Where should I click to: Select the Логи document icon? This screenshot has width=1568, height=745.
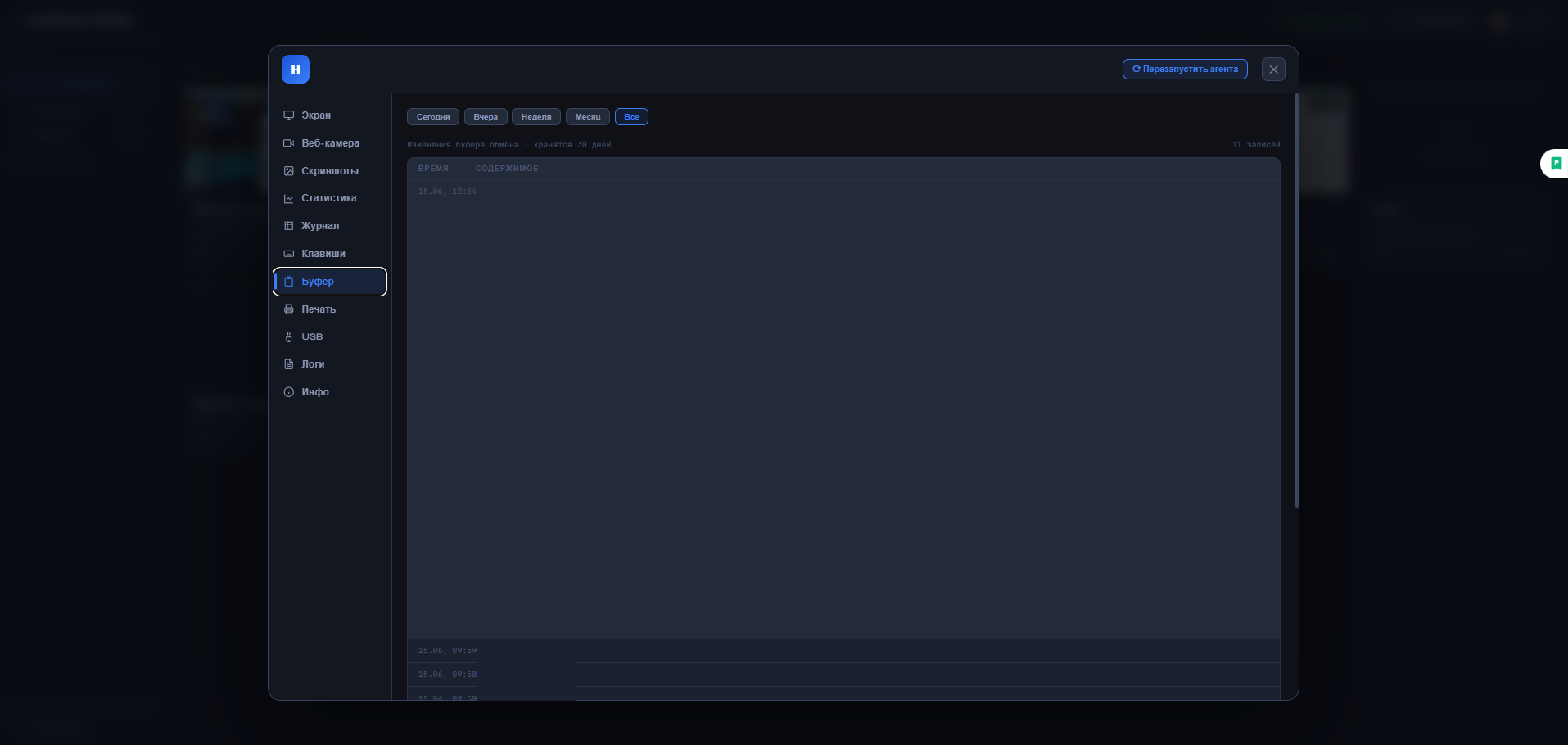coord(288,364)
